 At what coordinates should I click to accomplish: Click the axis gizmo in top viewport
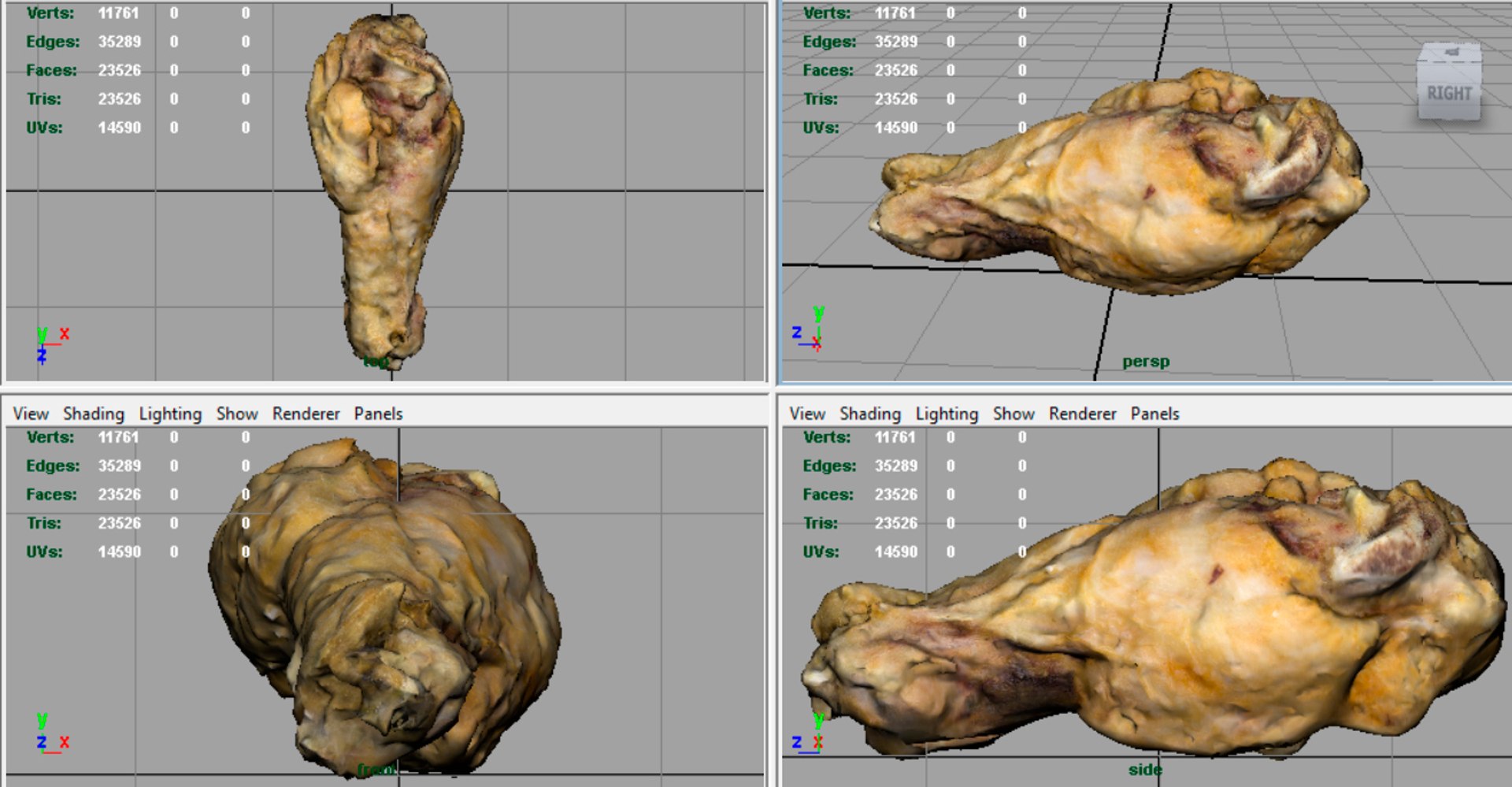52,345
